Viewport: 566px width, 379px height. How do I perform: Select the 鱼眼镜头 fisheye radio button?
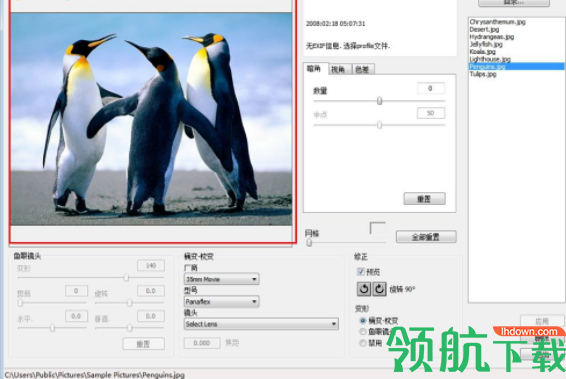363,331
